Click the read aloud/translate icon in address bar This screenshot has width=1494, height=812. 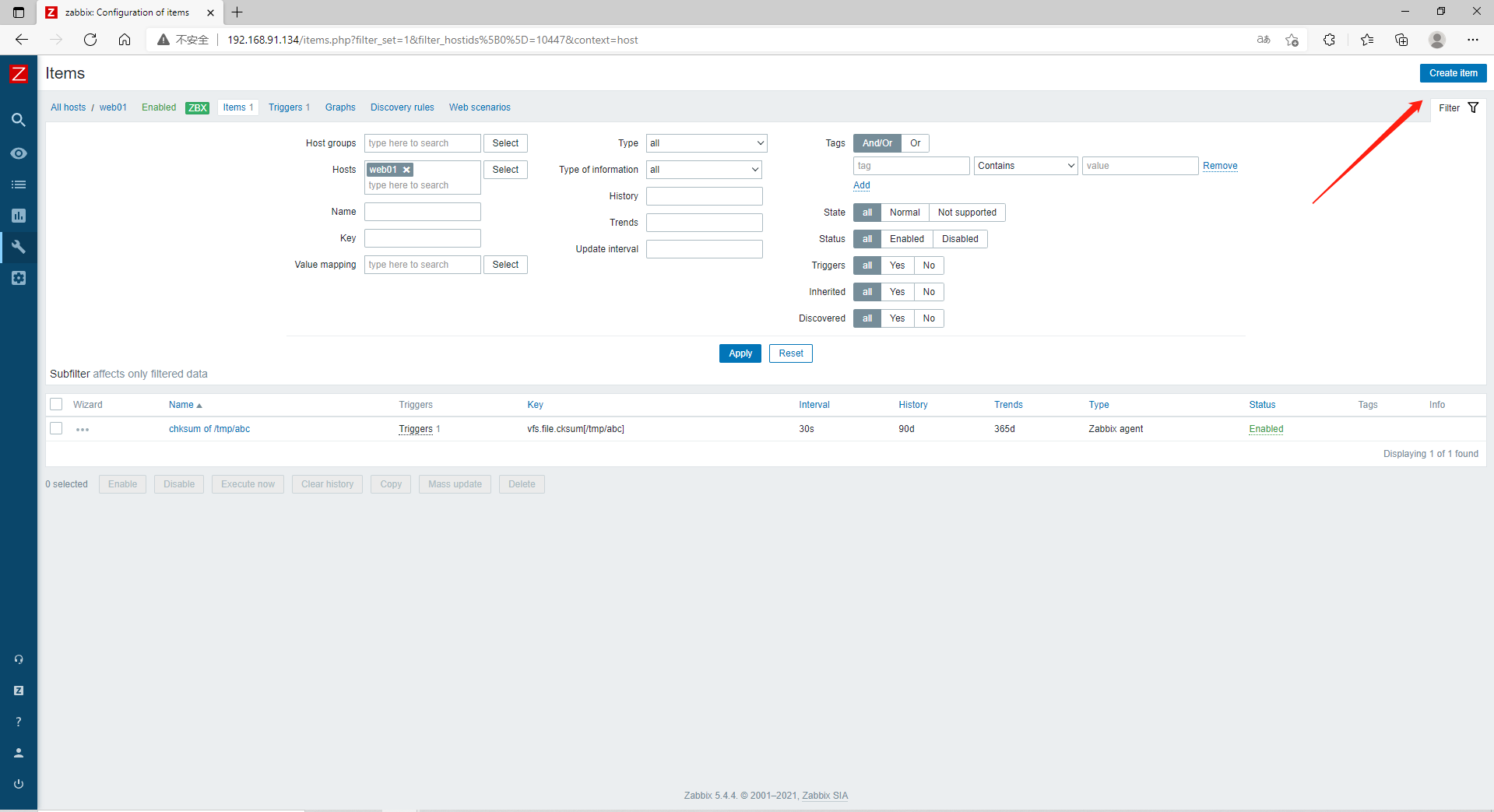click(x=1264, y=40)
